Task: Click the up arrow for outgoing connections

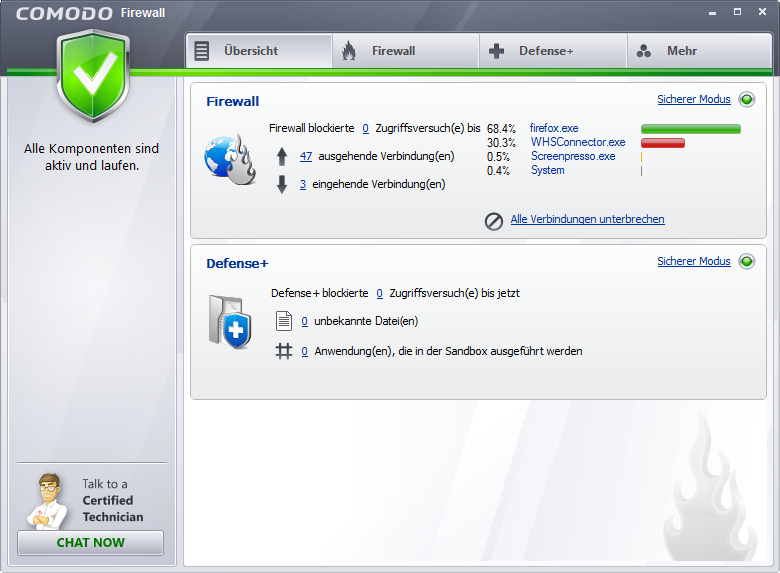Action: click(282, 157)
